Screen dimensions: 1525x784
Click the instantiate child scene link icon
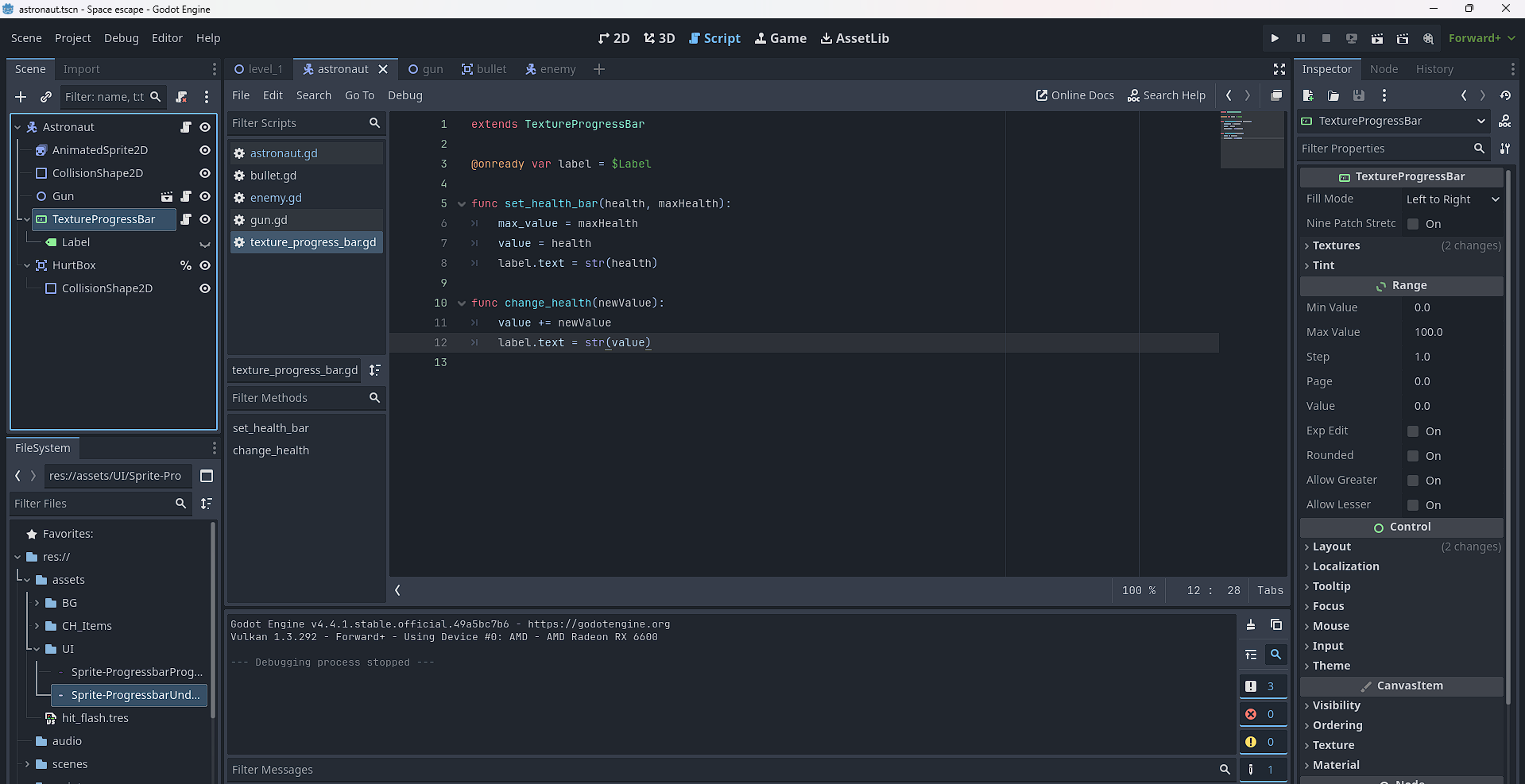pyautogui.click(x=46, y=97)
